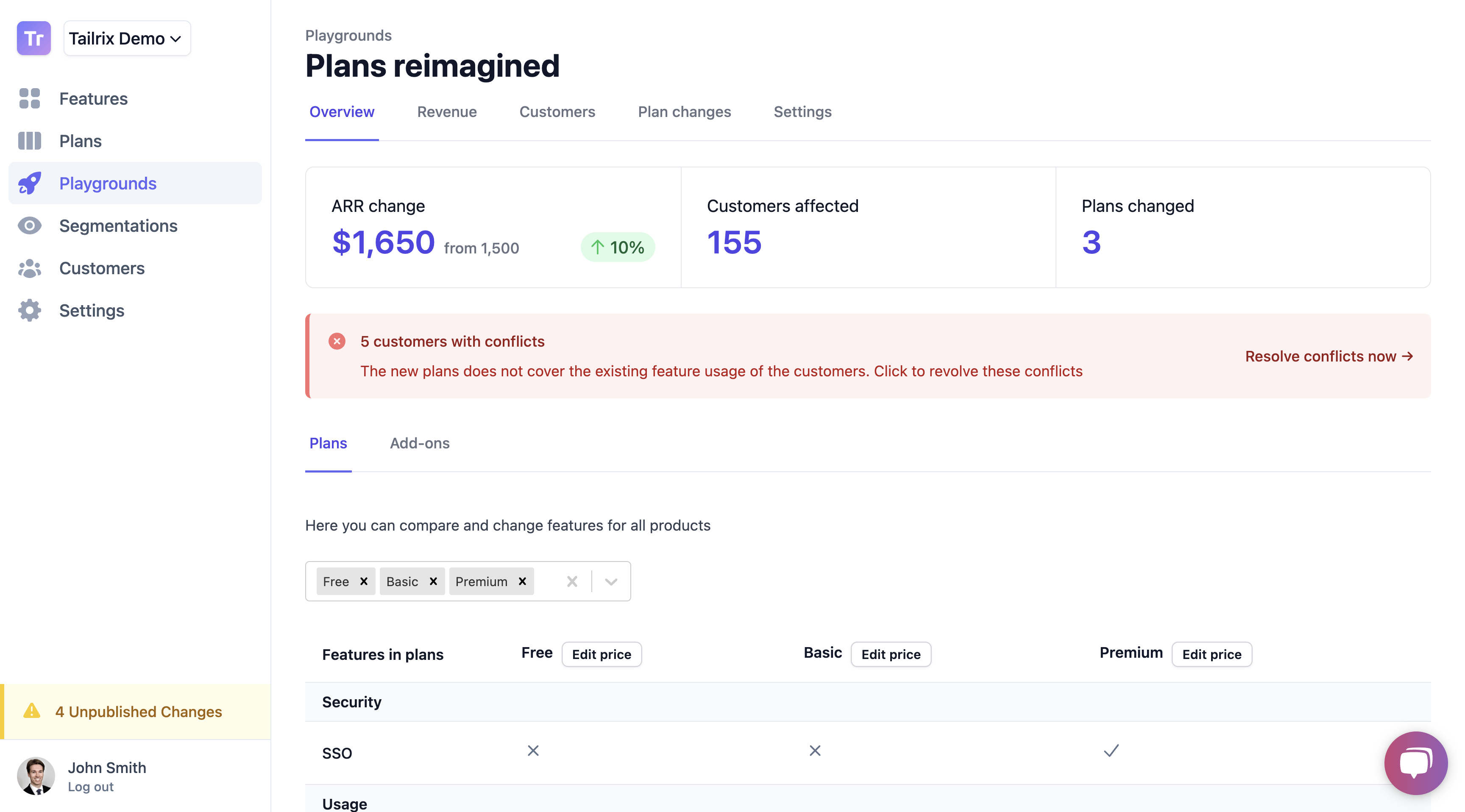Expand the plan selector dropdown arrow
Image resolution: width=1465 pixels, height=812 pixels.
pos(611,582)
